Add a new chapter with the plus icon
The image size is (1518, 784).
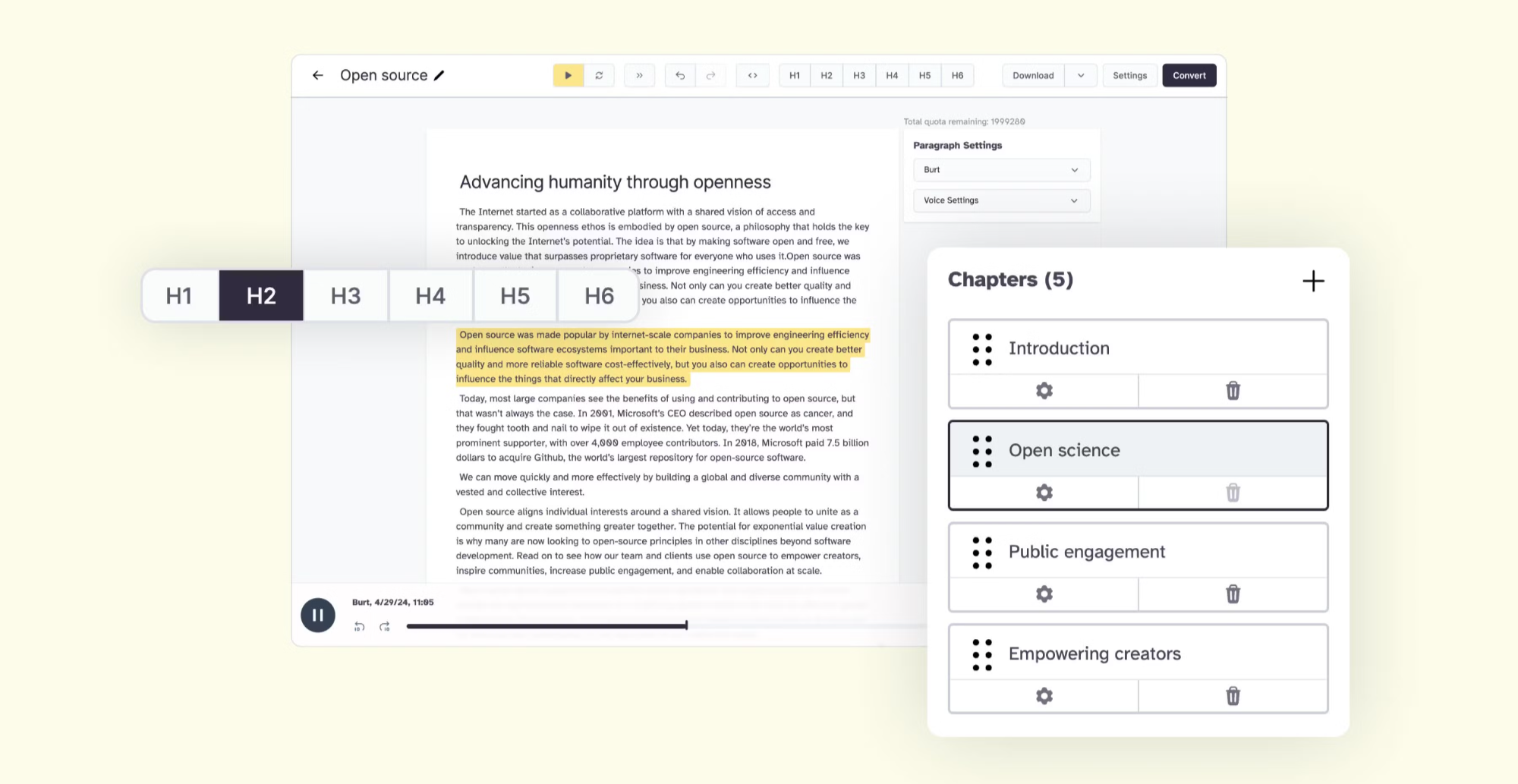point(1314,281)
